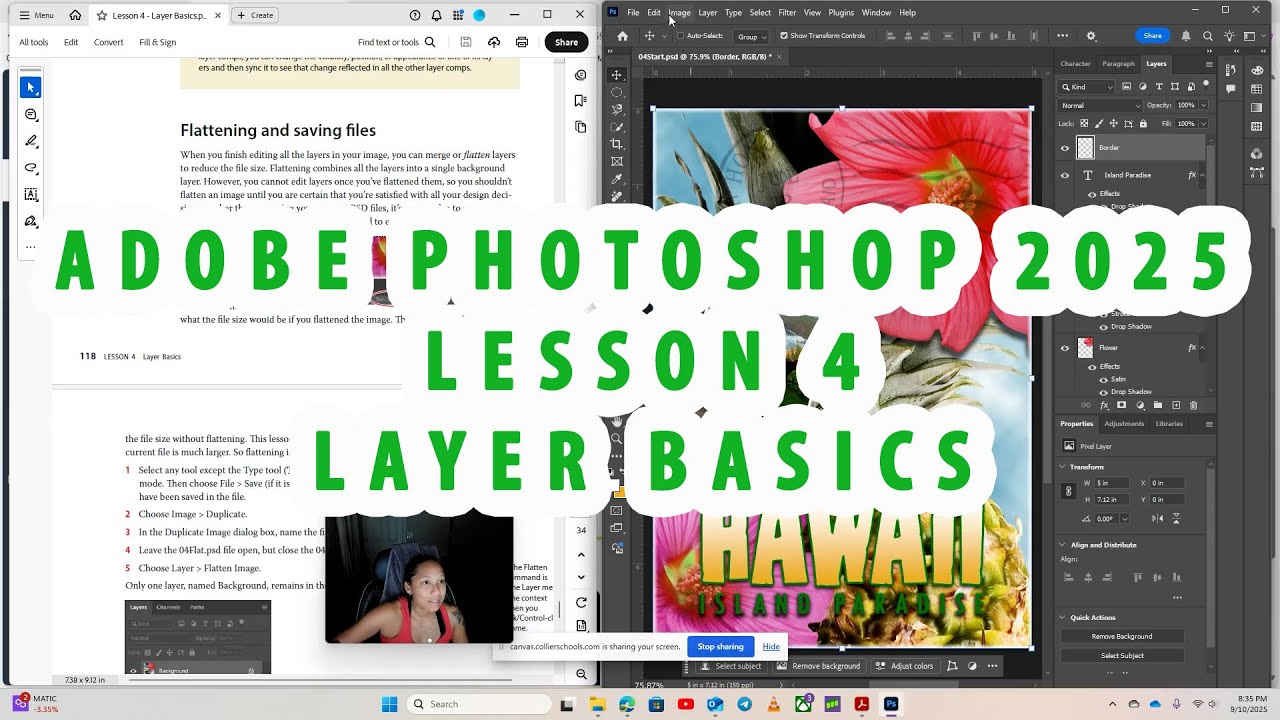Click the Hide link on sharing bar

tap(771, 647)
